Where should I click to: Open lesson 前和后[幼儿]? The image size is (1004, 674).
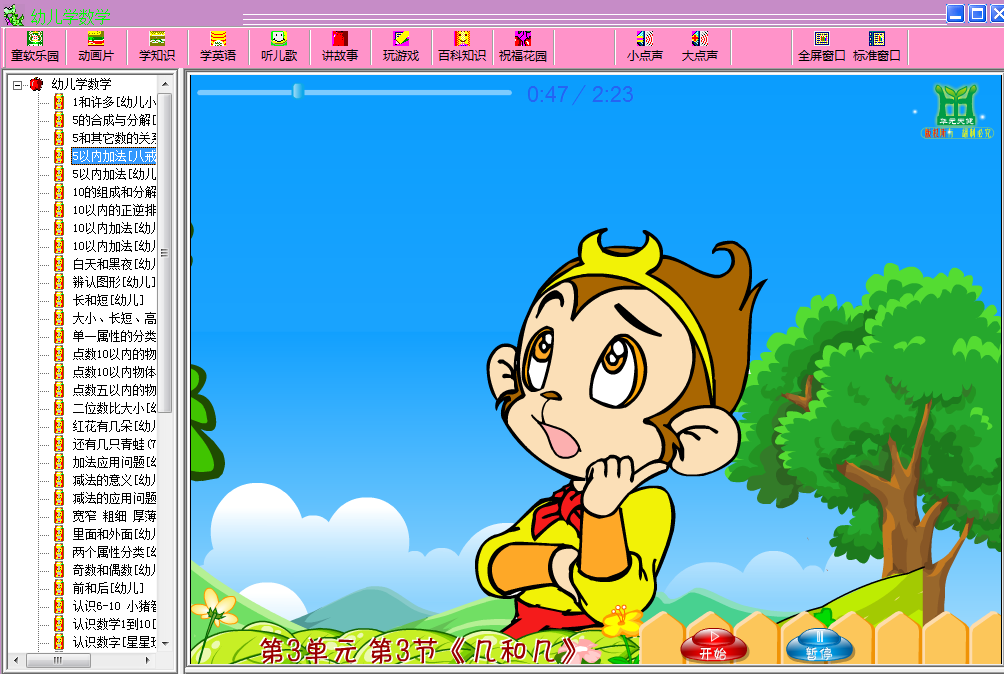108,588
